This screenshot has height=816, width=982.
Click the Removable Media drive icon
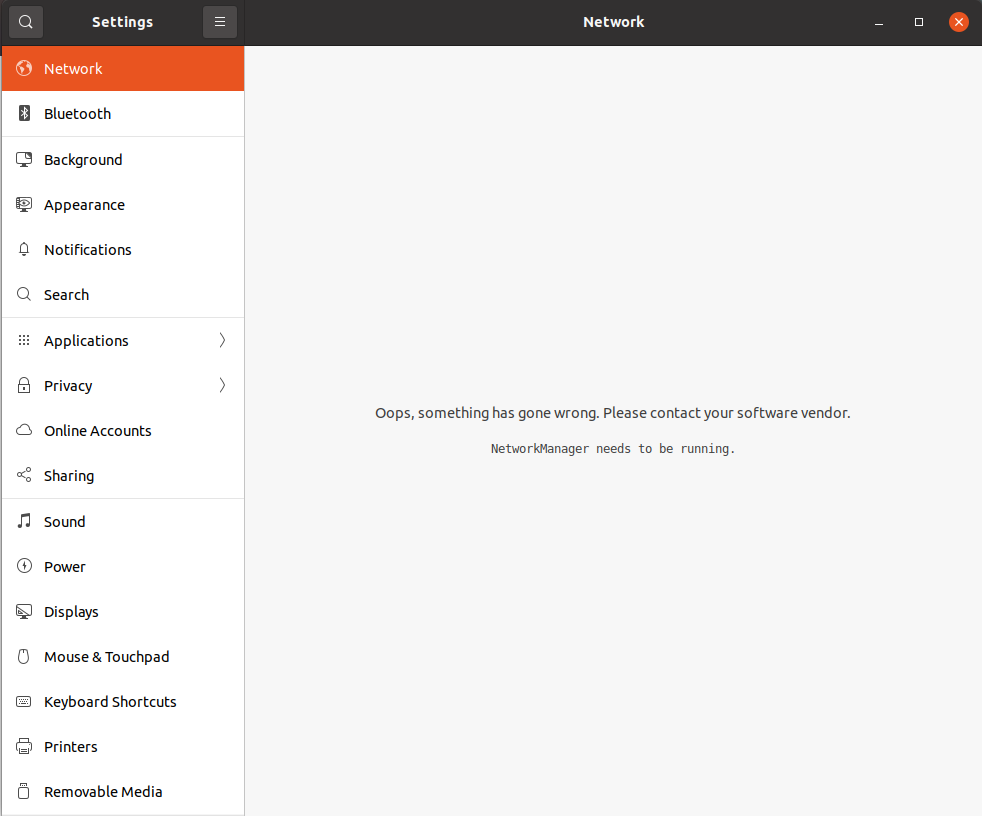click(24, 791)
